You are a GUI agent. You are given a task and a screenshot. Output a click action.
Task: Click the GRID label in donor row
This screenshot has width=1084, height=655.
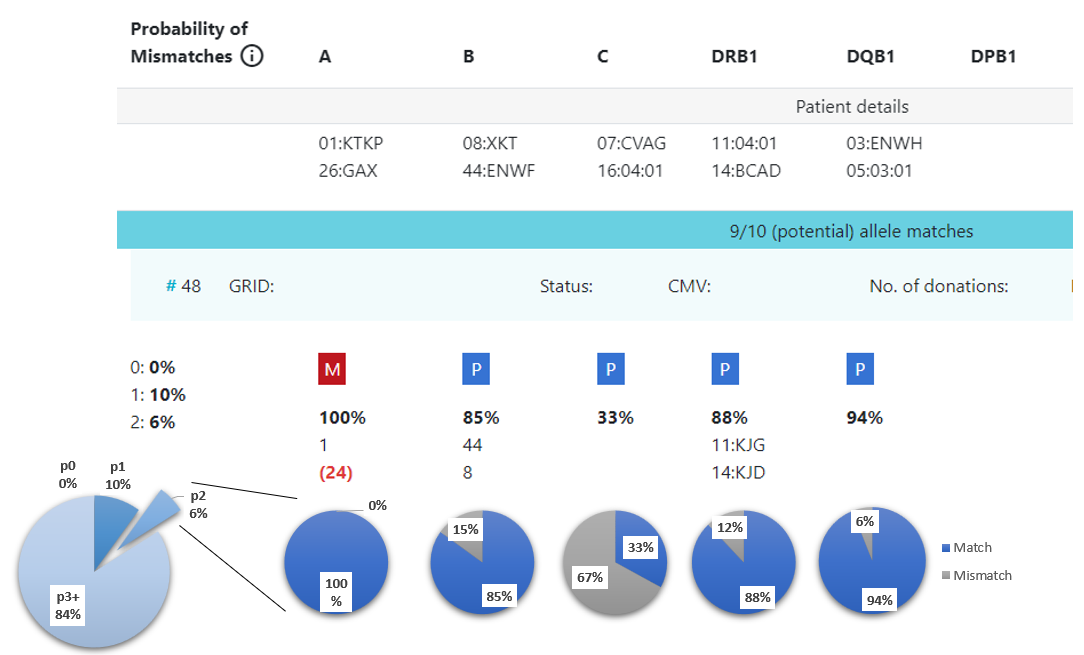coord(251,287)
